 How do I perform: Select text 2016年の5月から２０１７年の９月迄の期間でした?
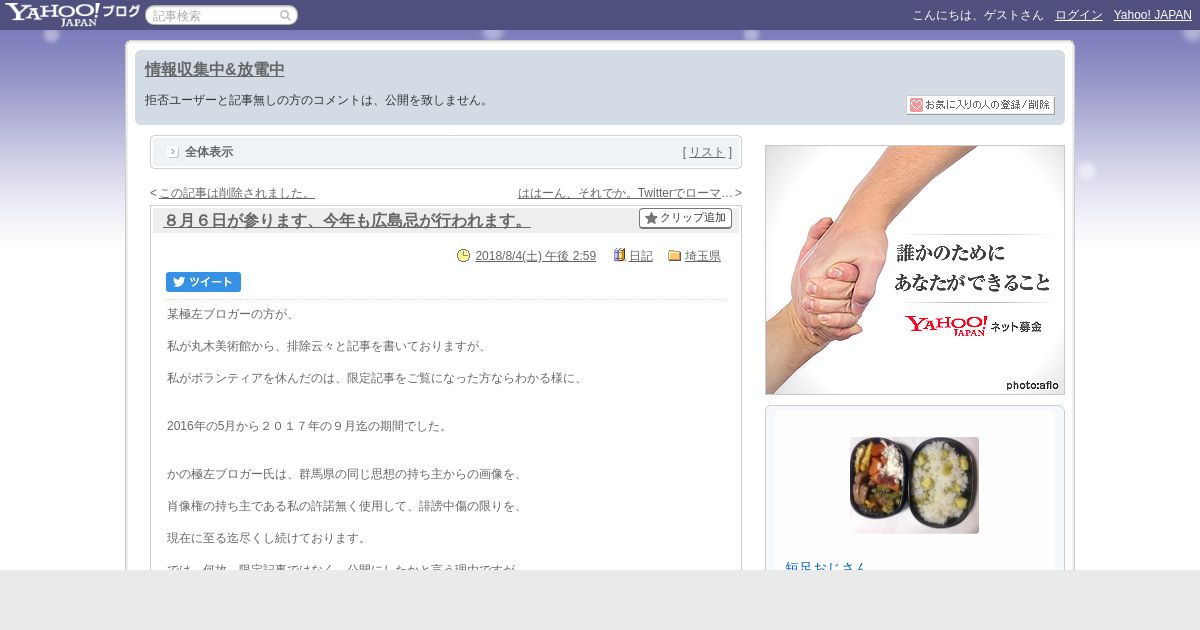307,426
